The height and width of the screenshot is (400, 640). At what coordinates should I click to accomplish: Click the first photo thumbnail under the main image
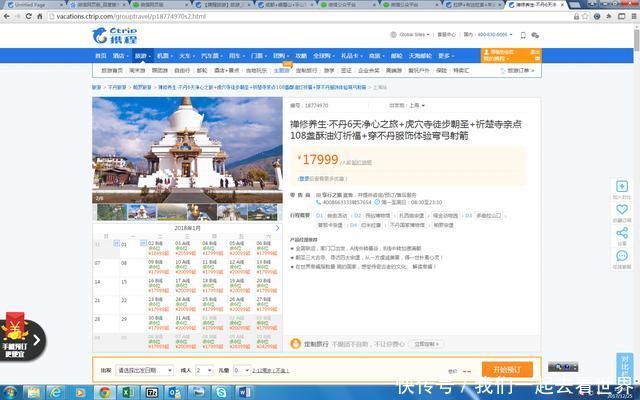[x=112, y=212]
